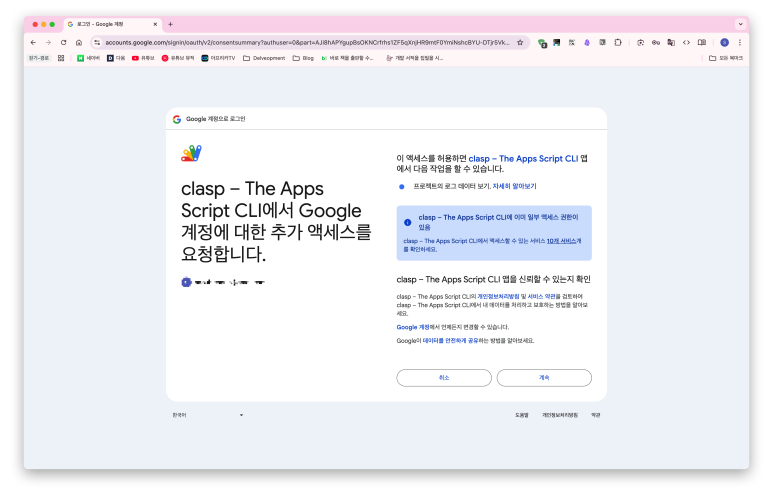Viewport: 773px width, 501px height.
Task: Open a new tab with the plus button
Action: point(170,24)
